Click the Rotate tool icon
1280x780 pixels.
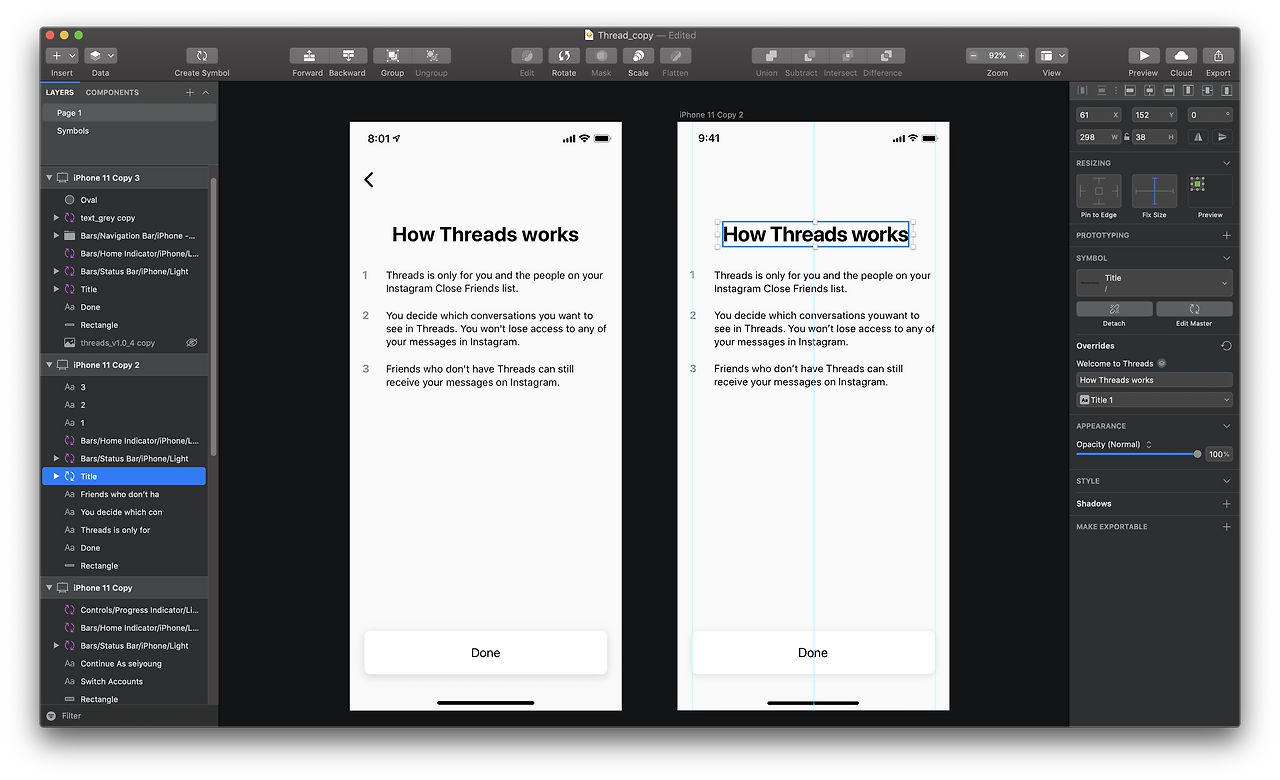[564, 56]
